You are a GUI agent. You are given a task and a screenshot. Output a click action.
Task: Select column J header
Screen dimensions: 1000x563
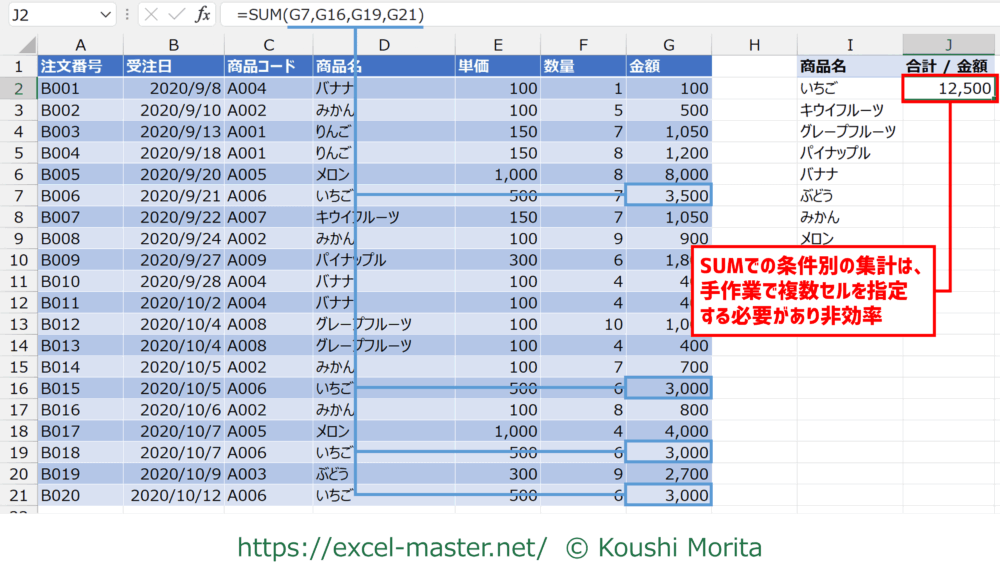948,45
